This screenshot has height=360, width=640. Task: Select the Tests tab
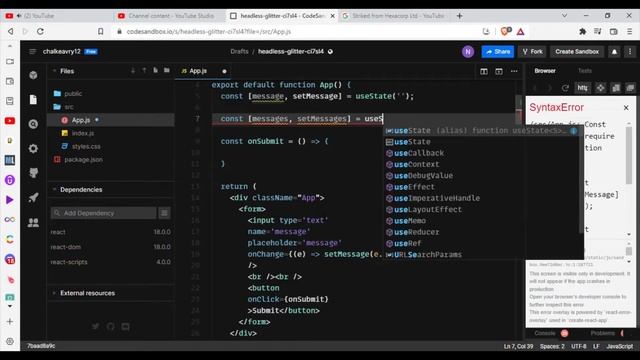[x=584, y=71]
